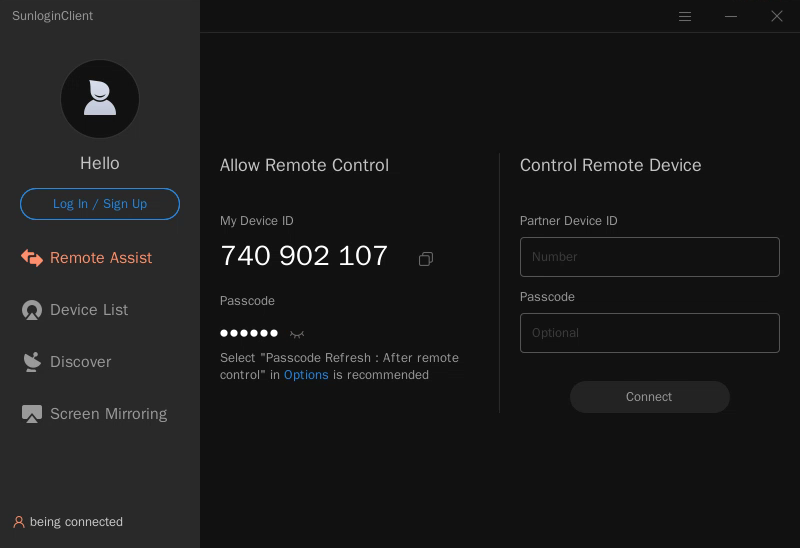Click the Device List icon
The width and height of the screenshot is (800, 548).
(32, 310)
